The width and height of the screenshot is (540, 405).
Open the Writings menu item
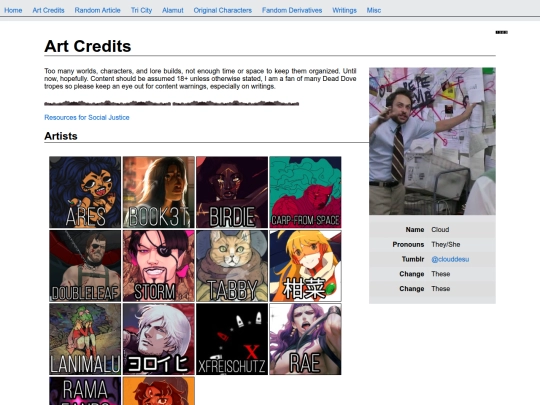pyautogui.click(x=344, y=10)
